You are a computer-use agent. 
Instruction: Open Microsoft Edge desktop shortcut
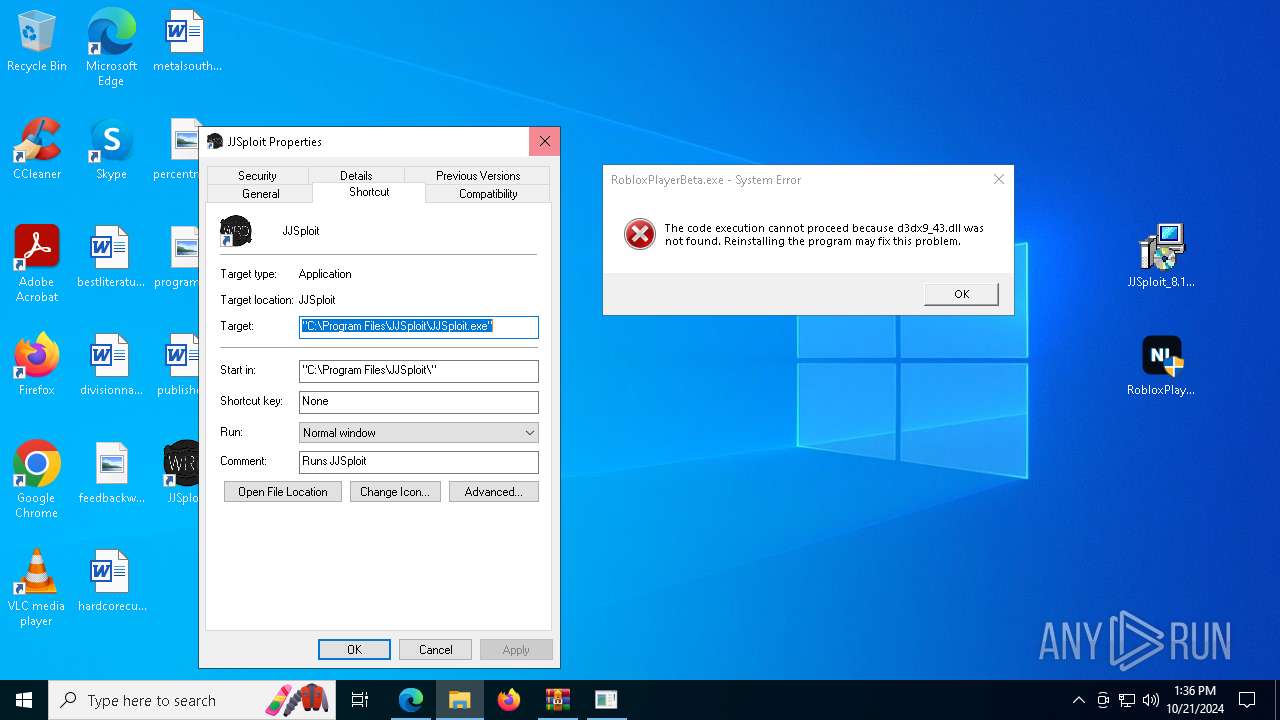111,47
